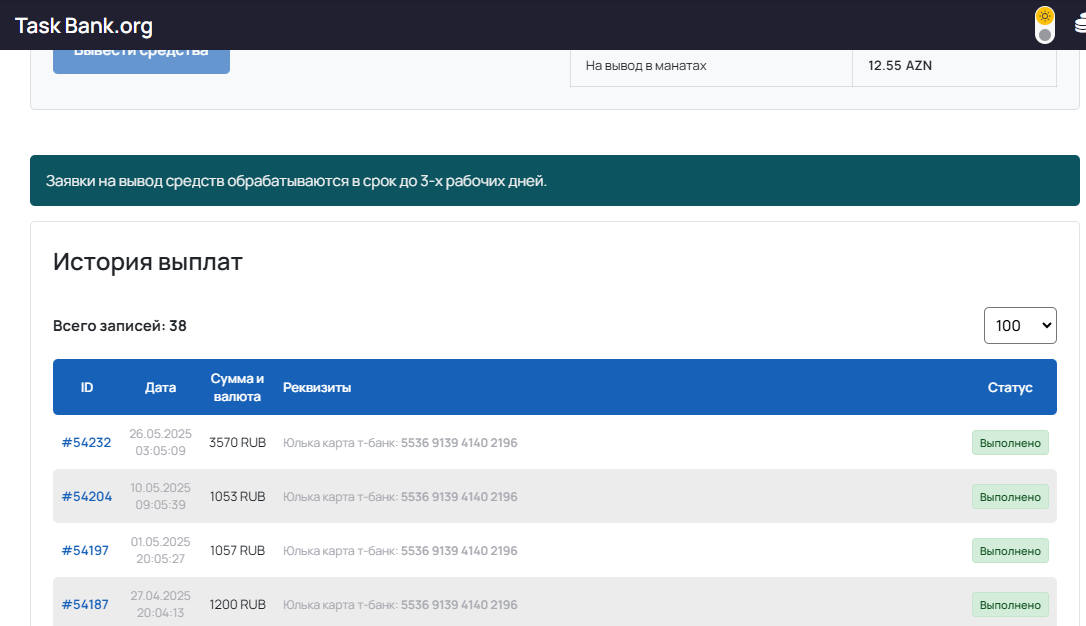Click the Реквизиты column header
This screenshot has width=1086, height=626.
pos(317,388)
